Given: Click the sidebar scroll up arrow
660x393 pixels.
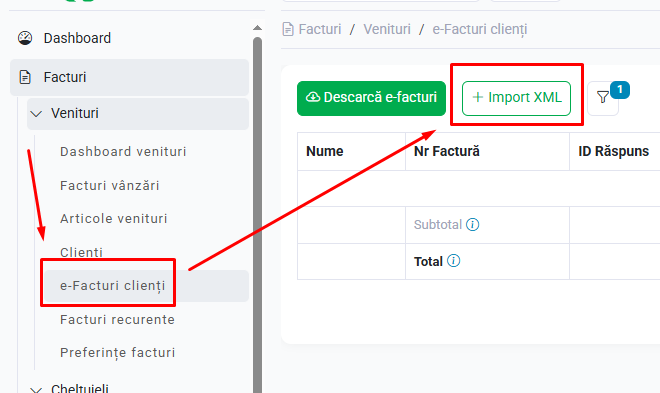Looking at the screenshot, I should tap(257, 28).
